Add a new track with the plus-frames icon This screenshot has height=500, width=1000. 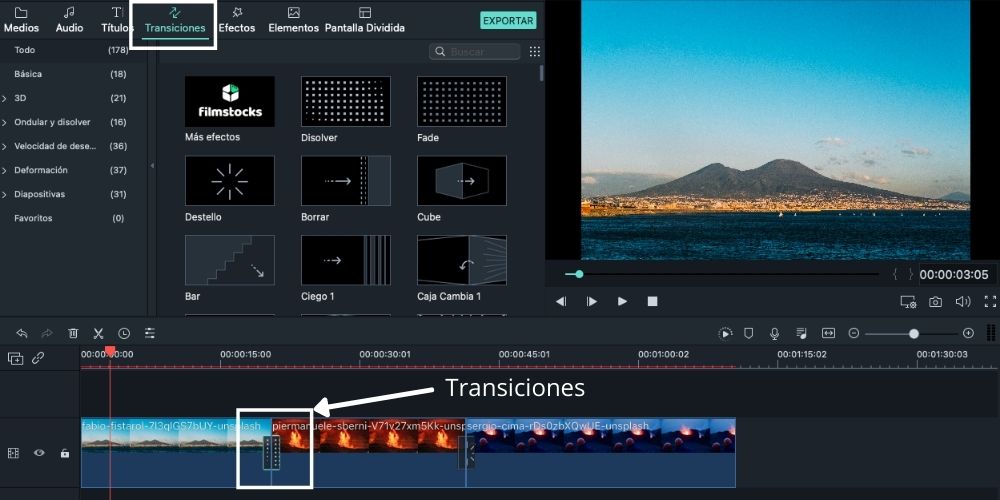pyautogui.click(x=15, y=358)
